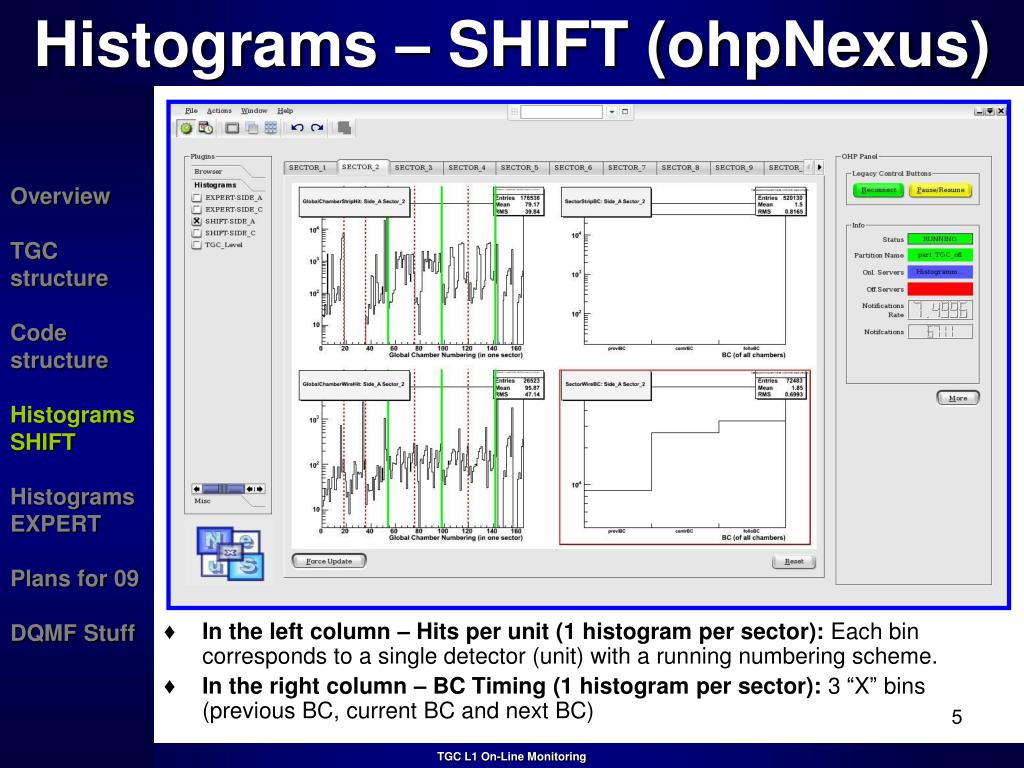Switch to the SECTOR_4 tab
This screenshot has width=1024, height=768.
click(x=467, y=168)
